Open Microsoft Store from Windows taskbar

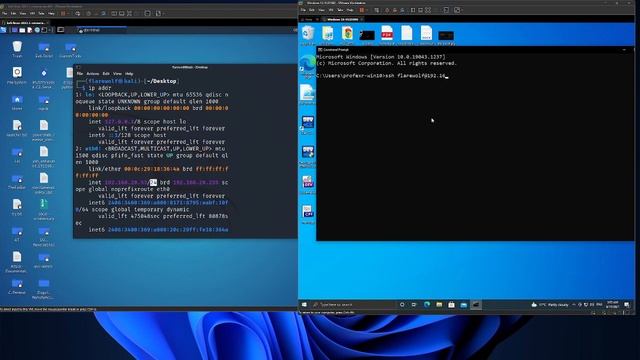[451, 305]
